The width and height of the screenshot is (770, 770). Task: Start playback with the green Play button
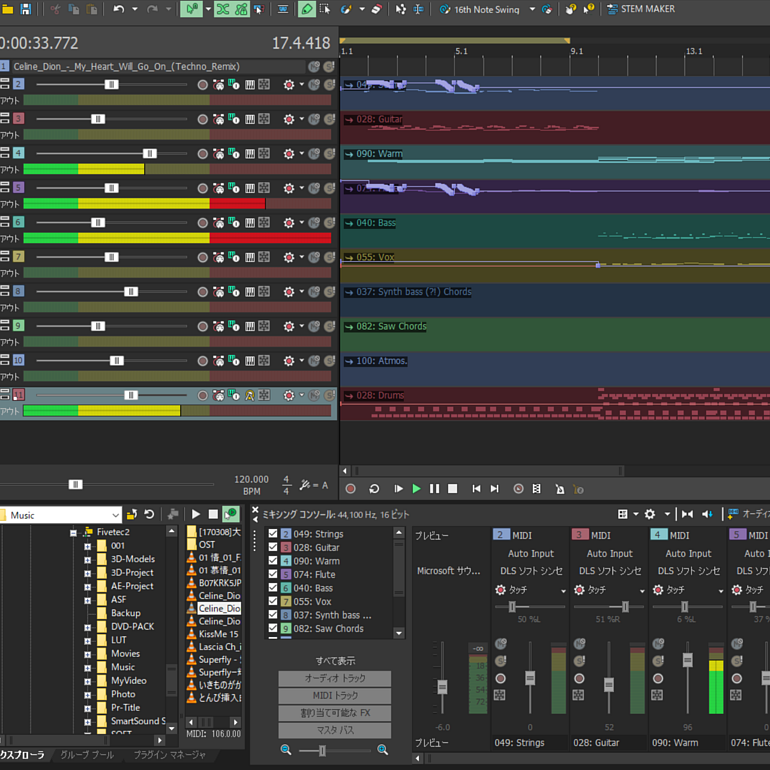pyautogui.click(x=416, y=489)
